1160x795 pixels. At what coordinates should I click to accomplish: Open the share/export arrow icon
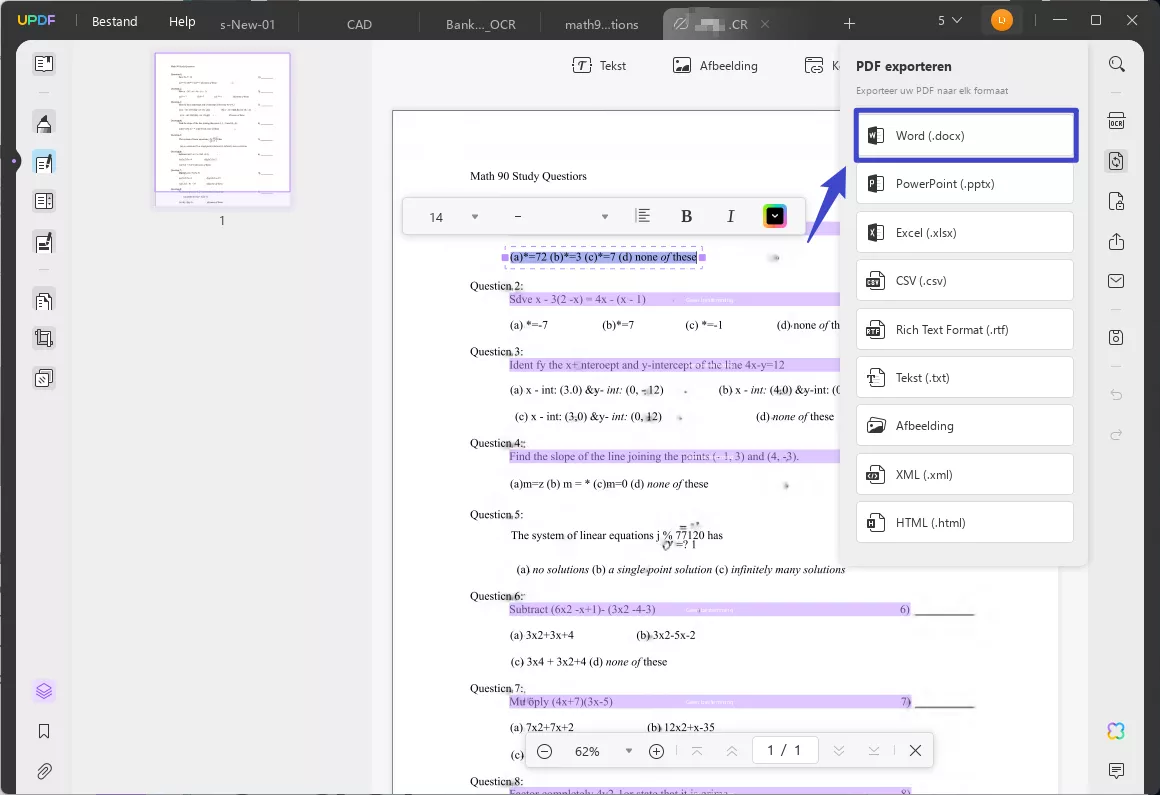click(x=1116, y=242)
